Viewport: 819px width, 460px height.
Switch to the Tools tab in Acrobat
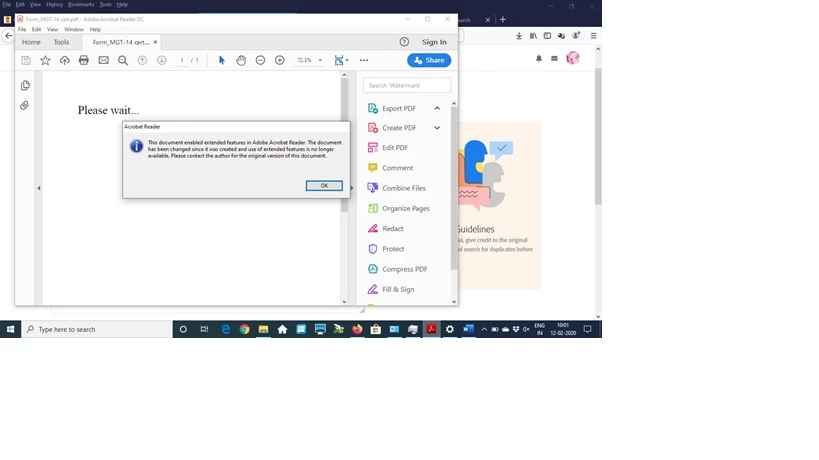click(x=61, y=42)
